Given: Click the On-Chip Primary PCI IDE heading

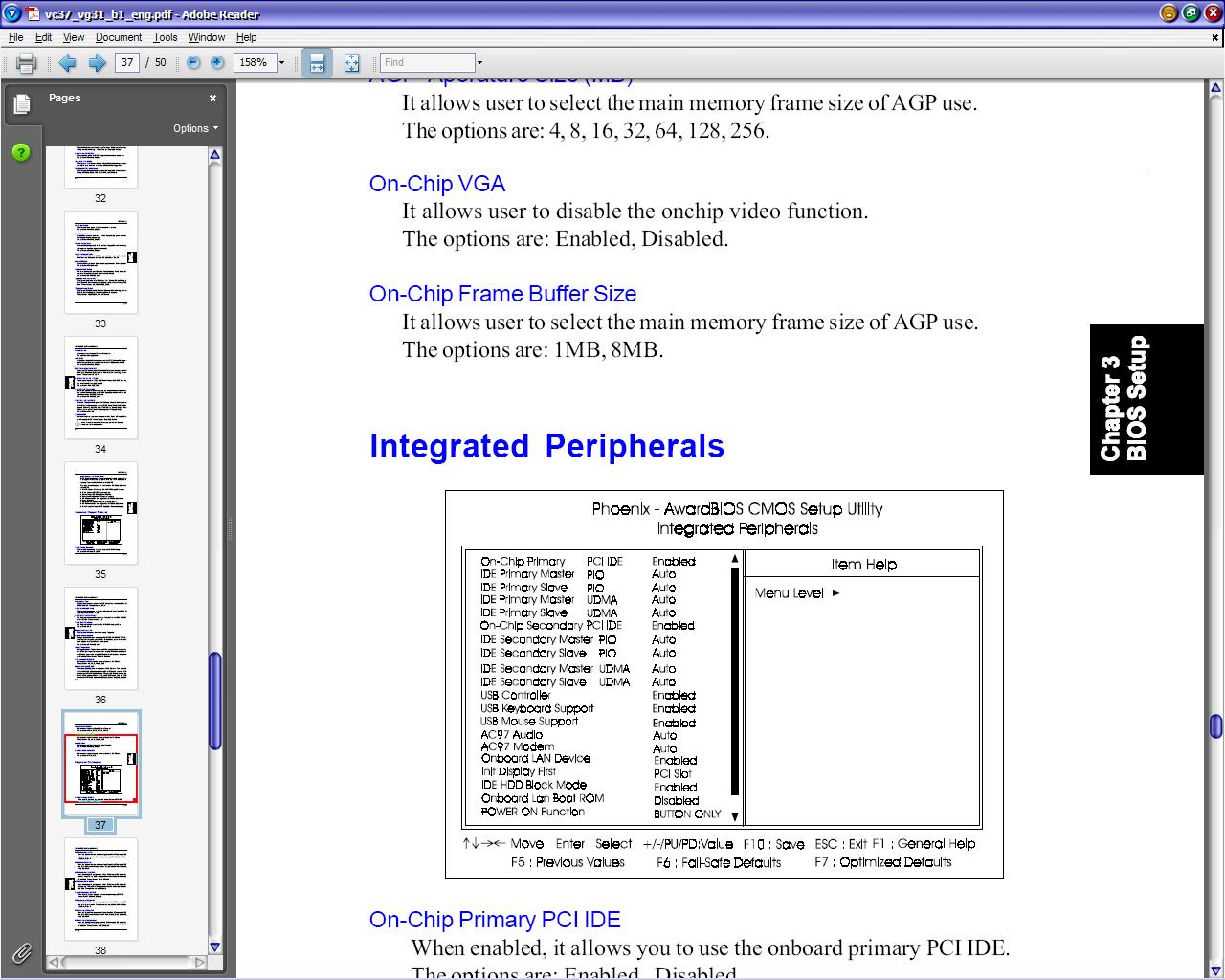Looking at the screenshot, I should [495, 920].
